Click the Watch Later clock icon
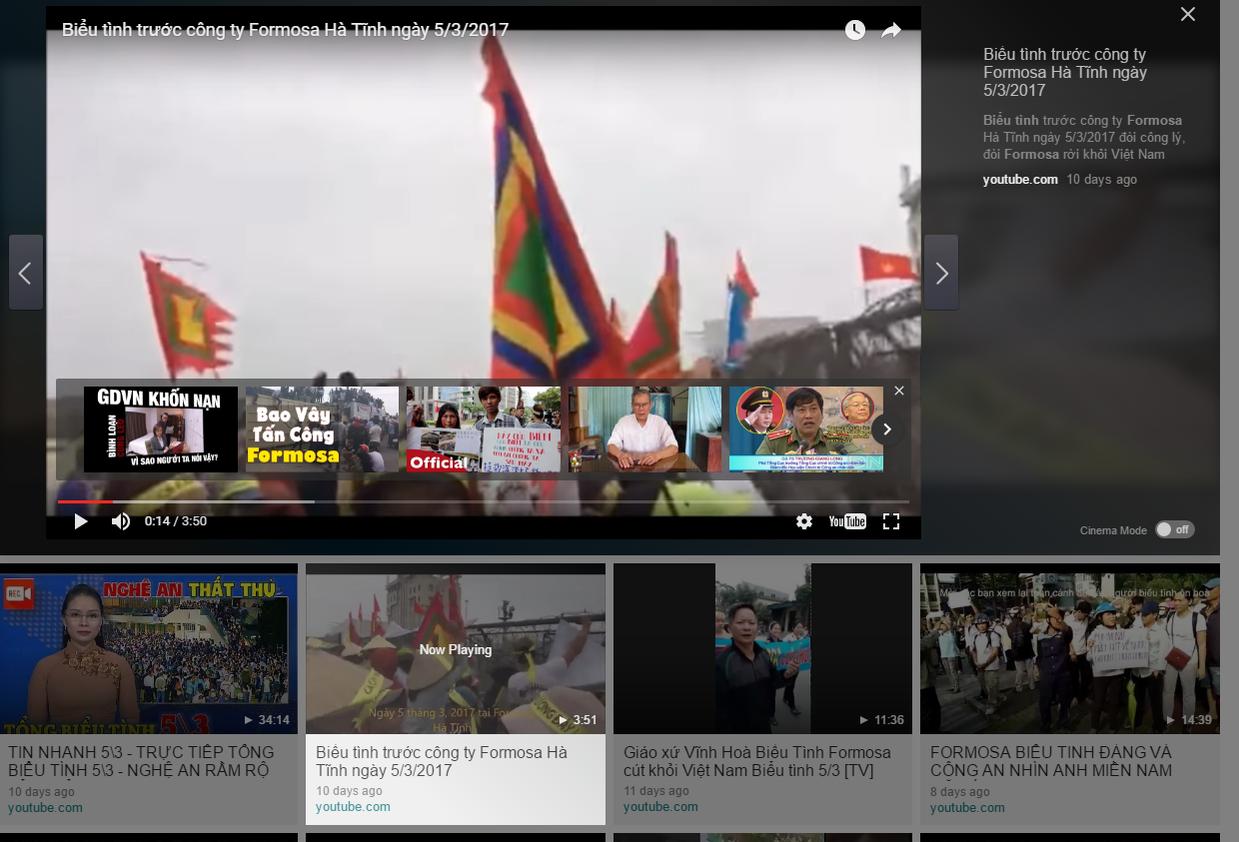This screenshot has height=842, width=1239. (855, 30)
